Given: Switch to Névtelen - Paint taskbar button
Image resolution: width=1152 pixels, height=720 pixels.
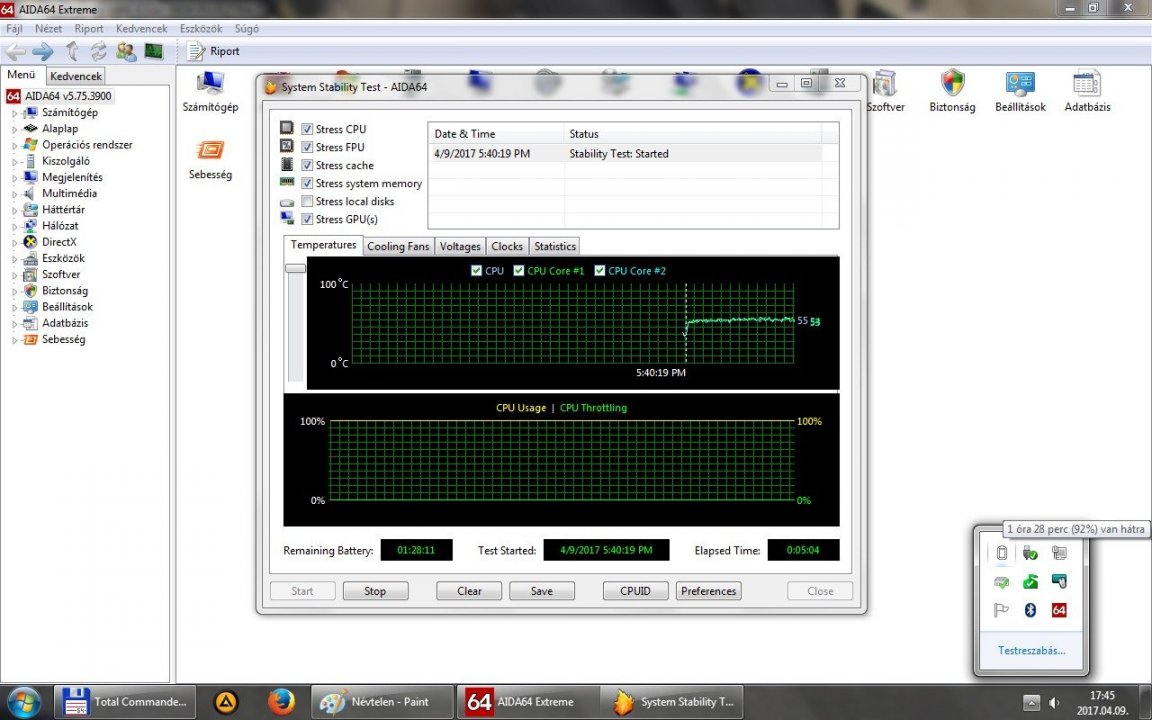Looking at the screenshot, I should pos(382,702).
